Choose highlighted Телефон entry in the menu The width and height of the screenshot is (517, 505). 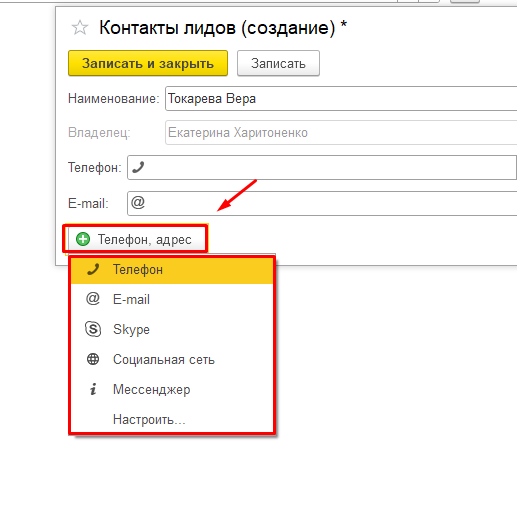tap(172, 269)
